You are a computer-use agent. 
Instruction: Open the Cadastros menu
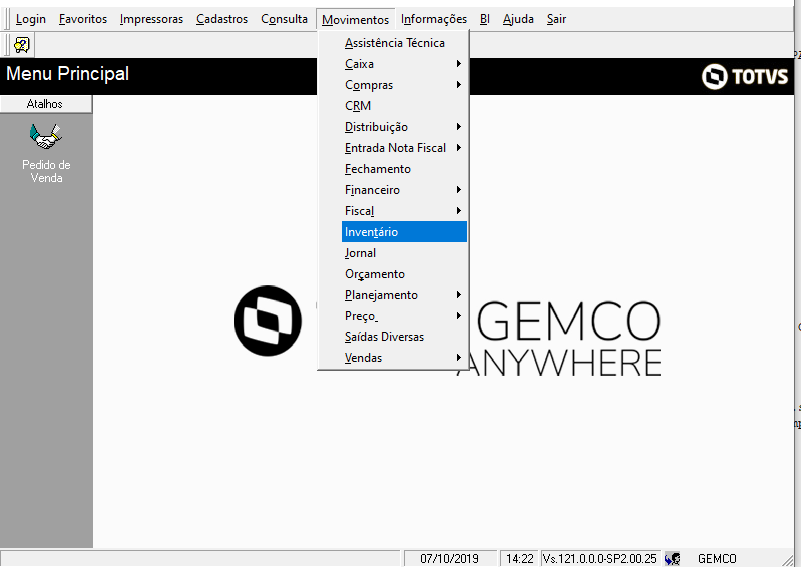(x=222, y=19)
